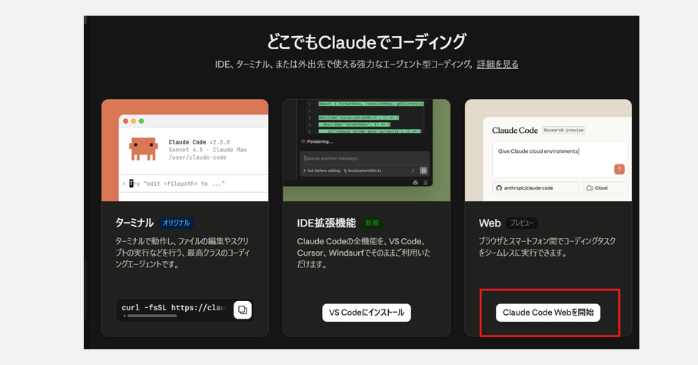Click the Research preview label in Web preview
Viewport: 698px width, 365px height.
coord(564,130)
